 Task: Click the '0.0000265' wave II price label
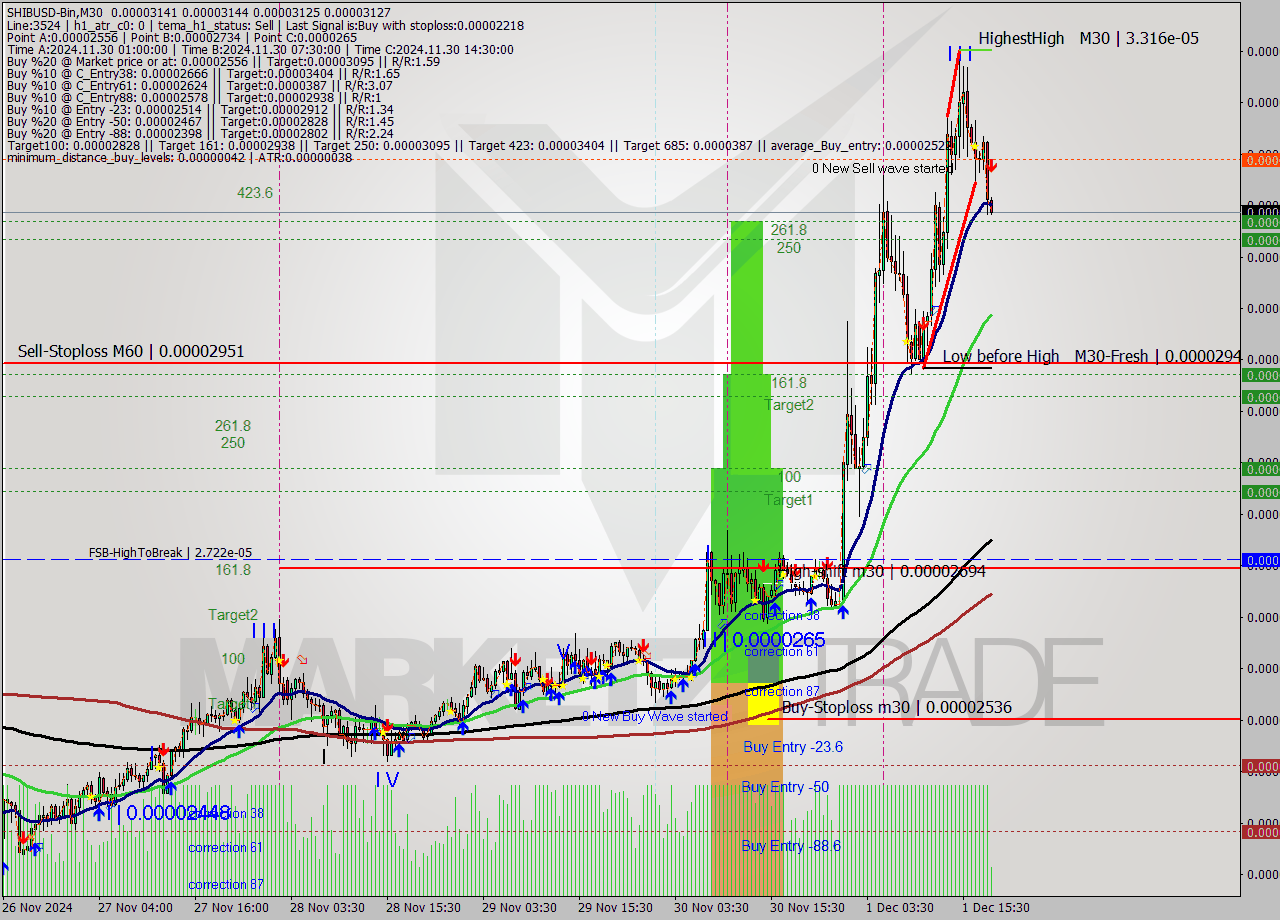pos(778,639)
